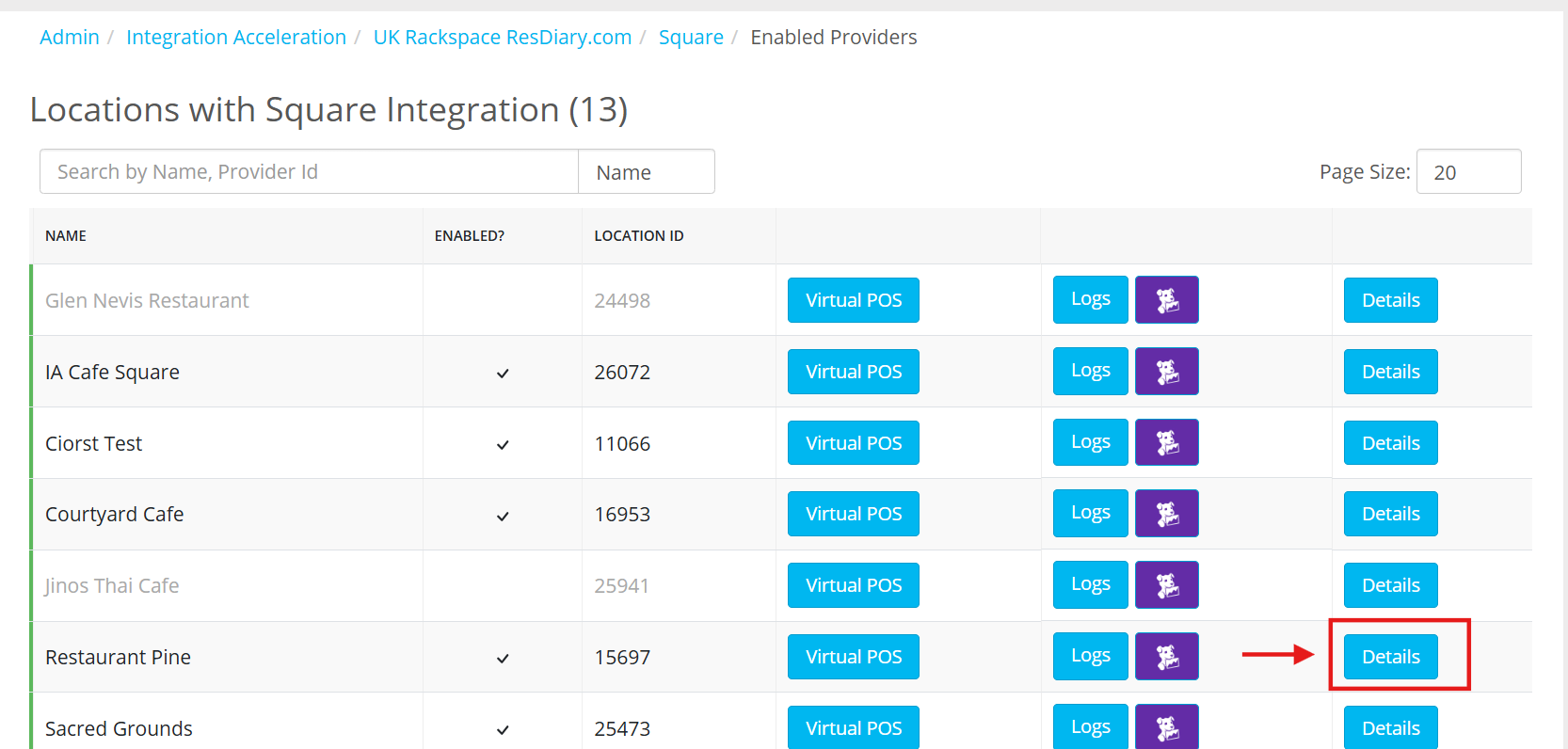Navigate to Square breadcrumb link
The width and height of the screenshot is (1568, 749).
tap(691, 38)
